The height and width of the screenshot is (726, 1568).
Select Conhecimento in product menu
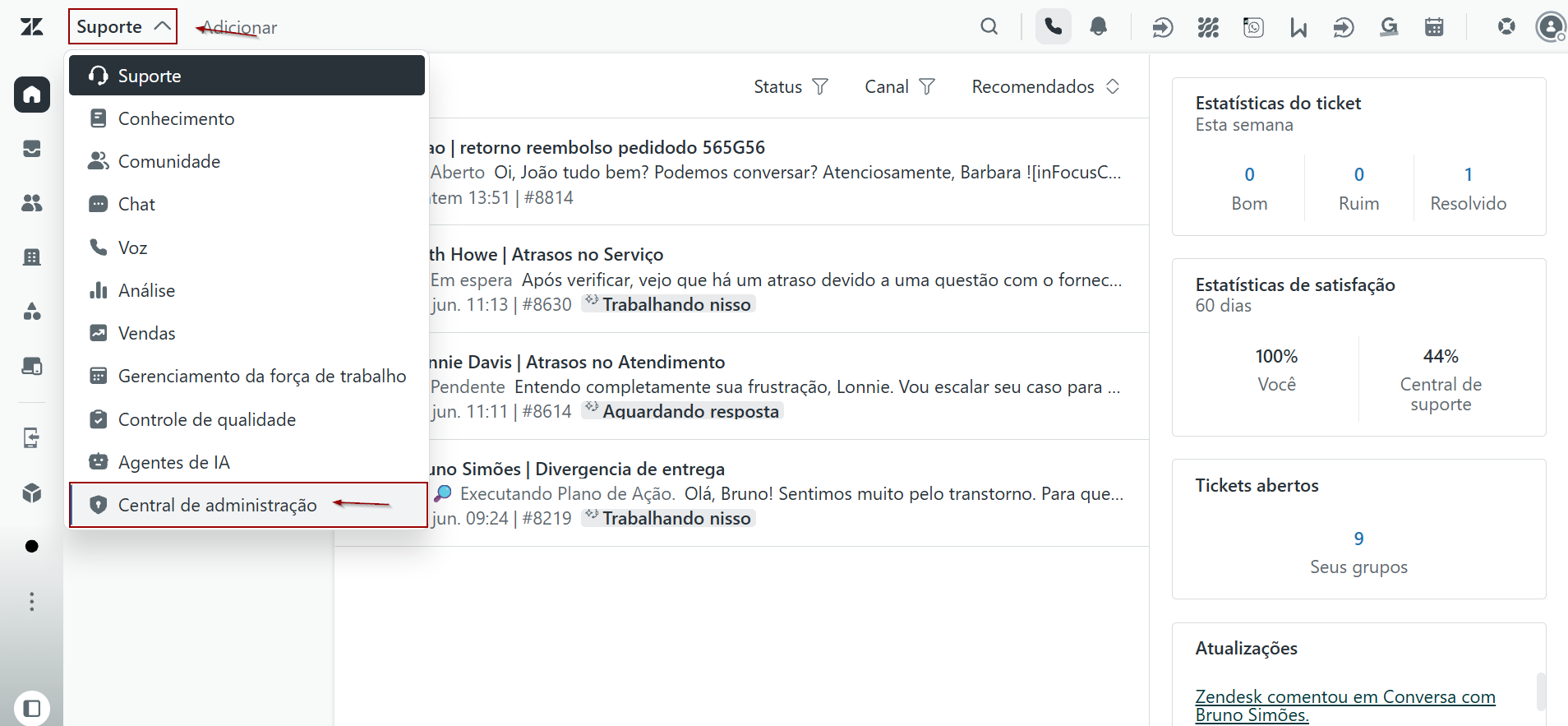[x=247, y=118]
